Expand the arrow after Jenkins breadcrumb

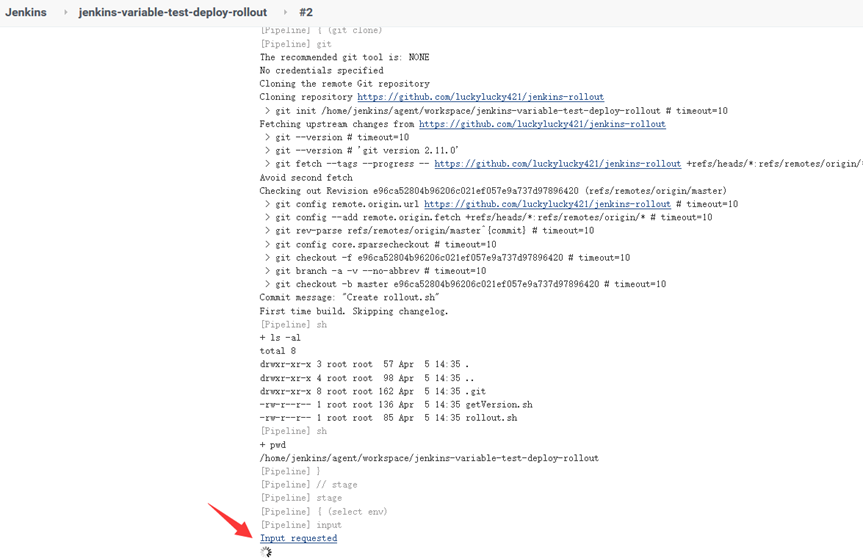pyautogui.click(x=66, y=12)
